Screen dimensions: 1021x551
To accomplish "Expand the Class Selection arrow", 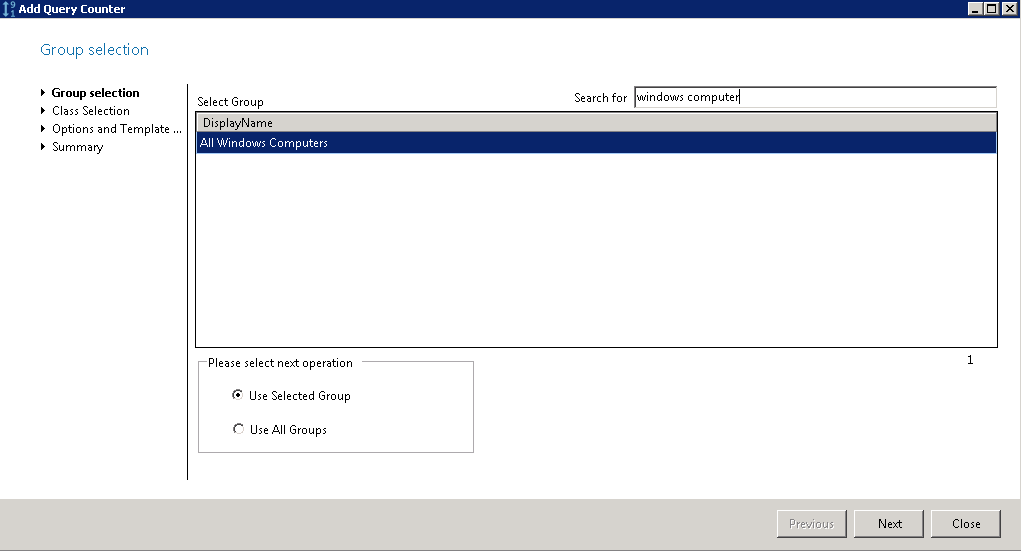I will 43,111.
